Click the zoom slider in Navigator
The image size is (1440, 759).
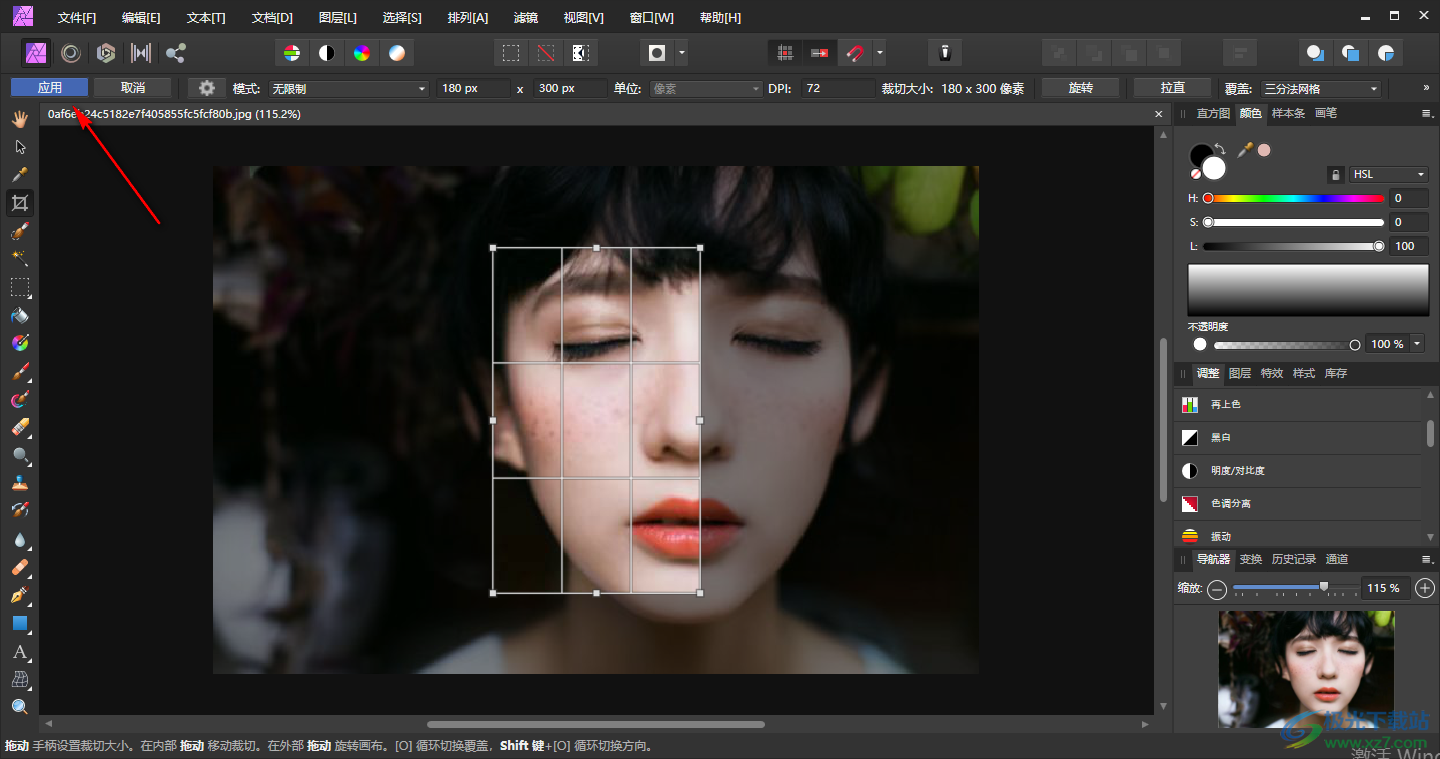point(1296,588)
